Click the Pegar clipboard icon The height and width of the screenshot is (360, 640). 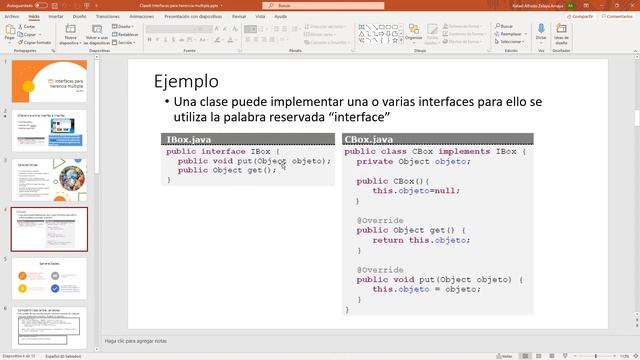click(10, 30)
